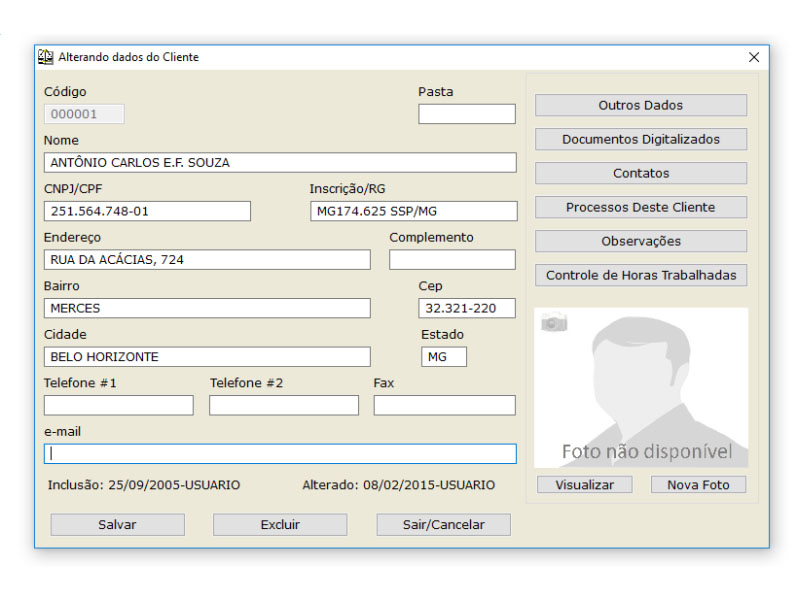Click the camera icon on the photo placeholder
The width and height of the screenshot is (800, 600).
(x=554, y=322)
